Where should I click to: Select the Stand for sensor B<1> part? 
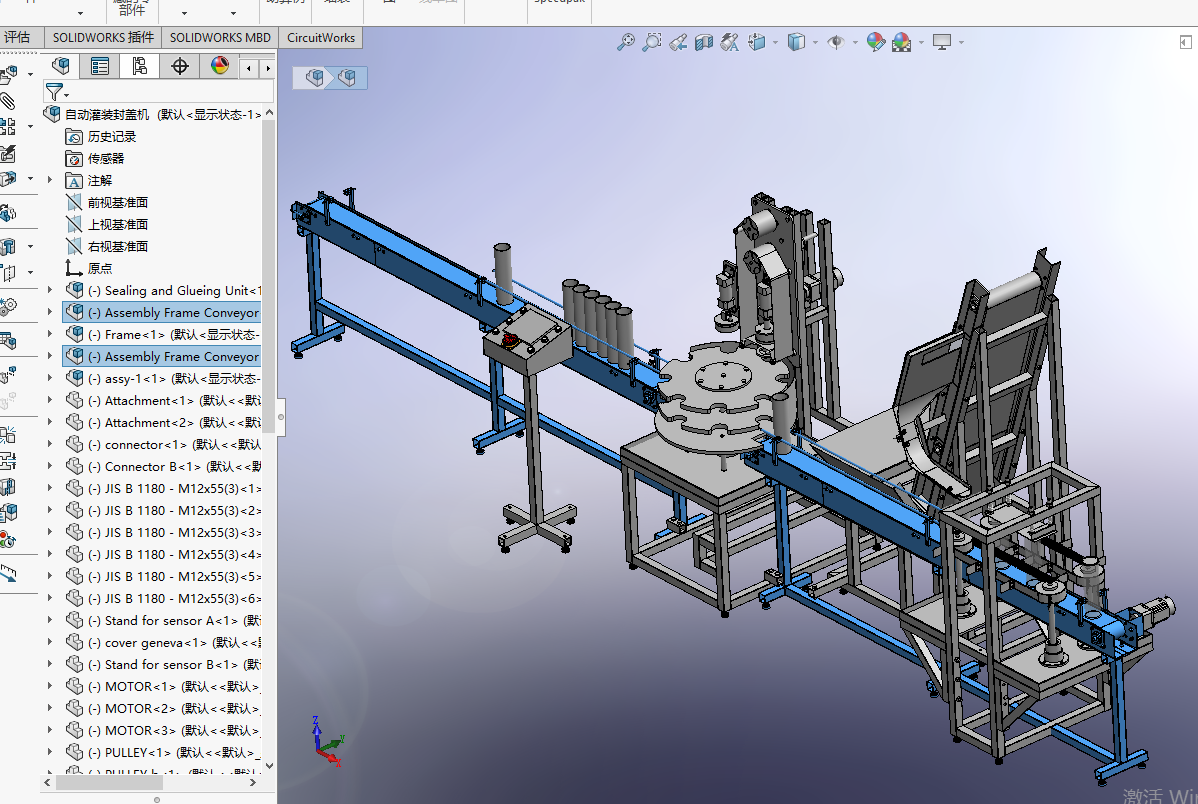pos(164,665)
